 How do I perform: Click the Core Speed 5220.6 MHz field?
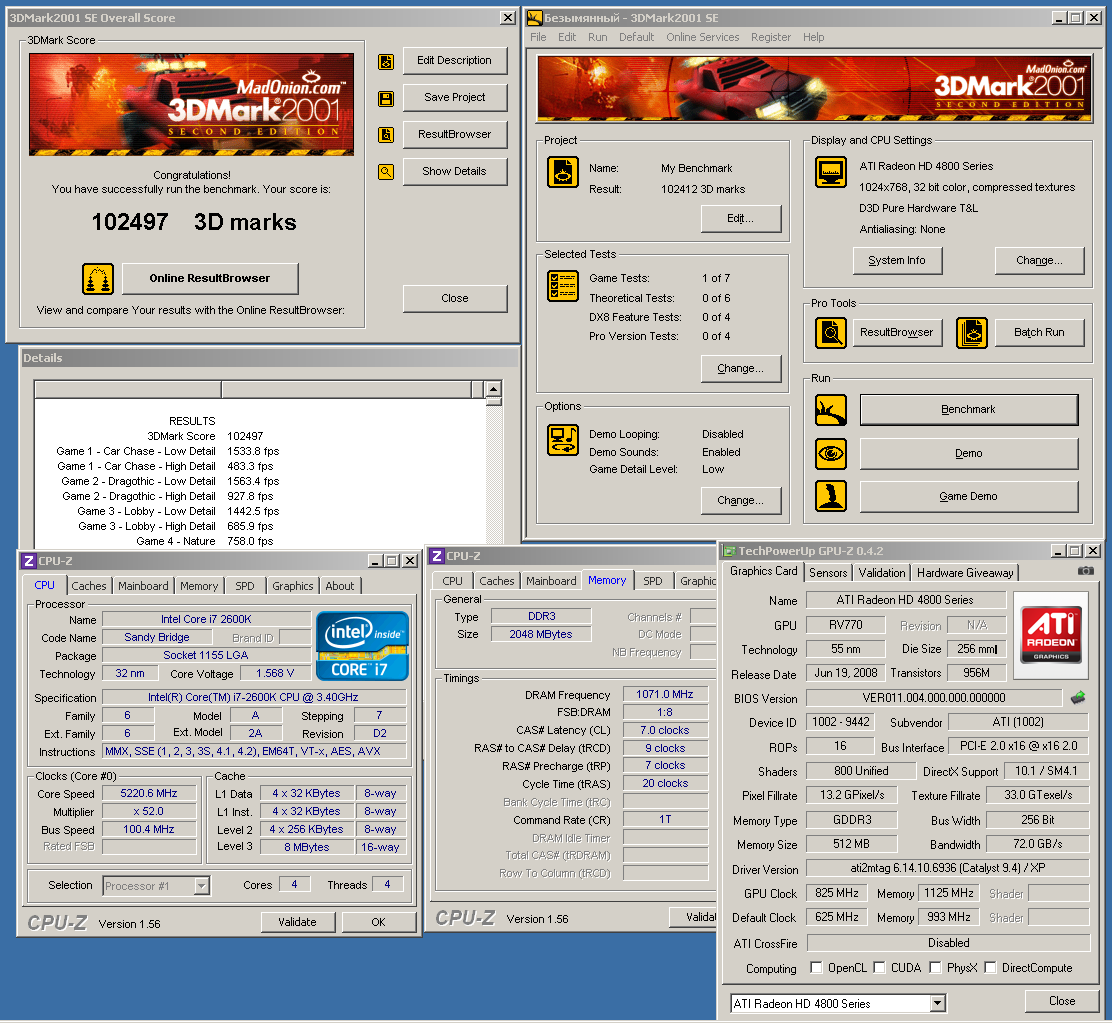point(149,793)
